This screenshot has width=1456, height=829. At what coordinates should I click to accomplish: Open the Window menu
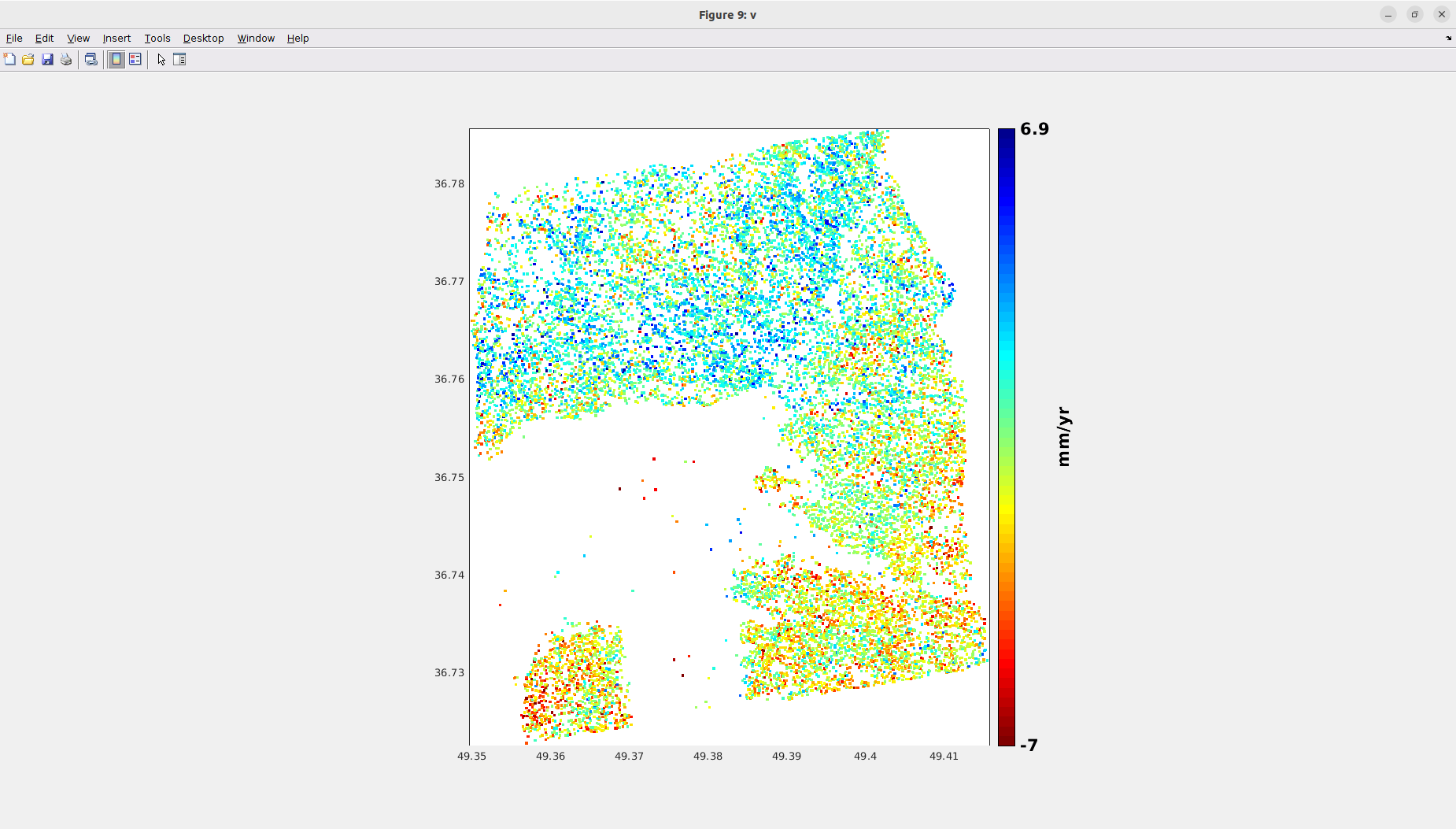coord(256,38)
